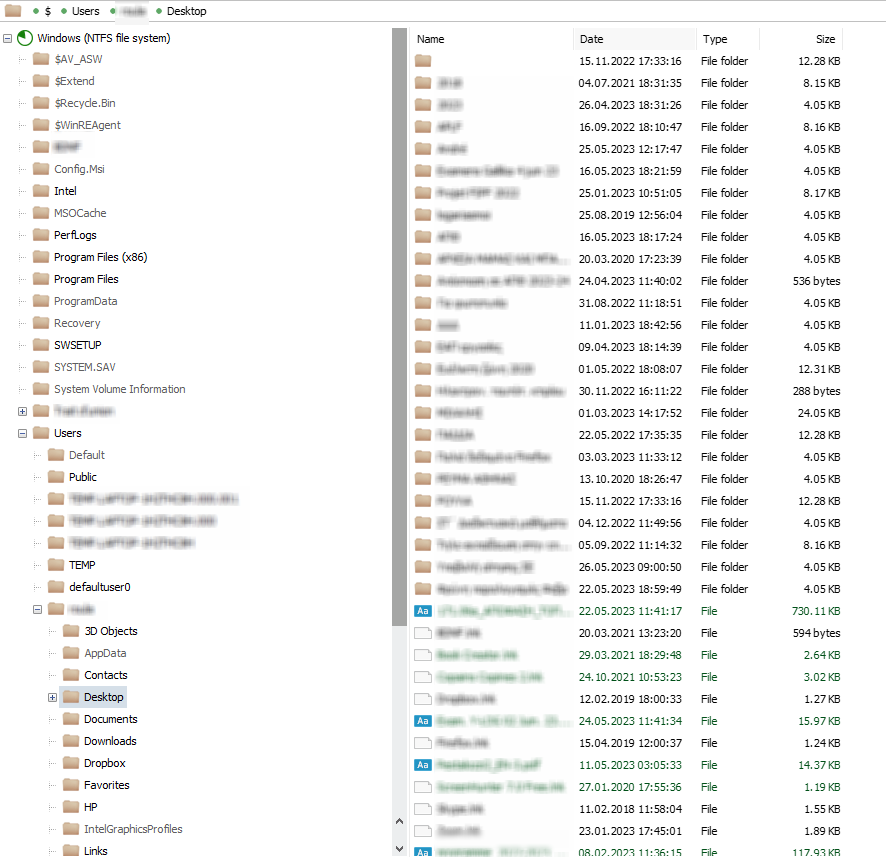The image size is (886, 857).
Task: Click the folder icon dated 04.07.2021 18:31:35
Action: pyautogui.click(x=423, y=83)
